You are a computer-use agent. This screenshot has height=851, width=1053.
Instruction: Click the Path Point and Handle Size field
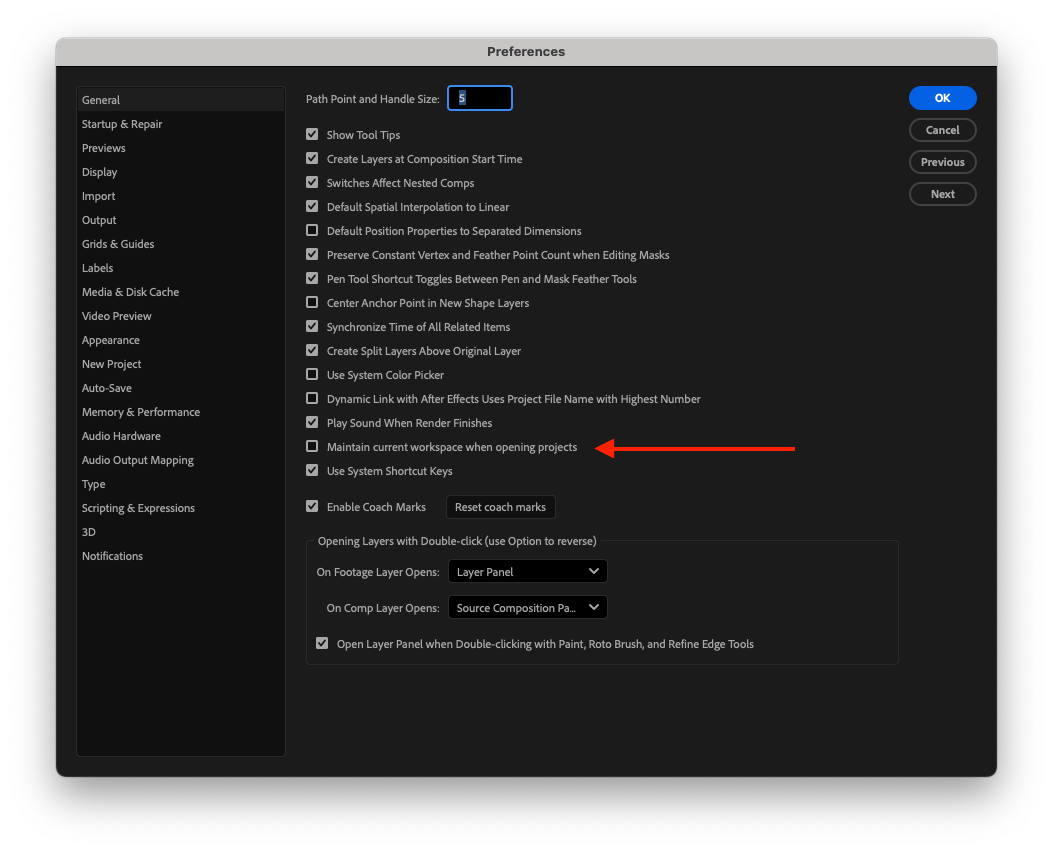[x=480, y=98]
